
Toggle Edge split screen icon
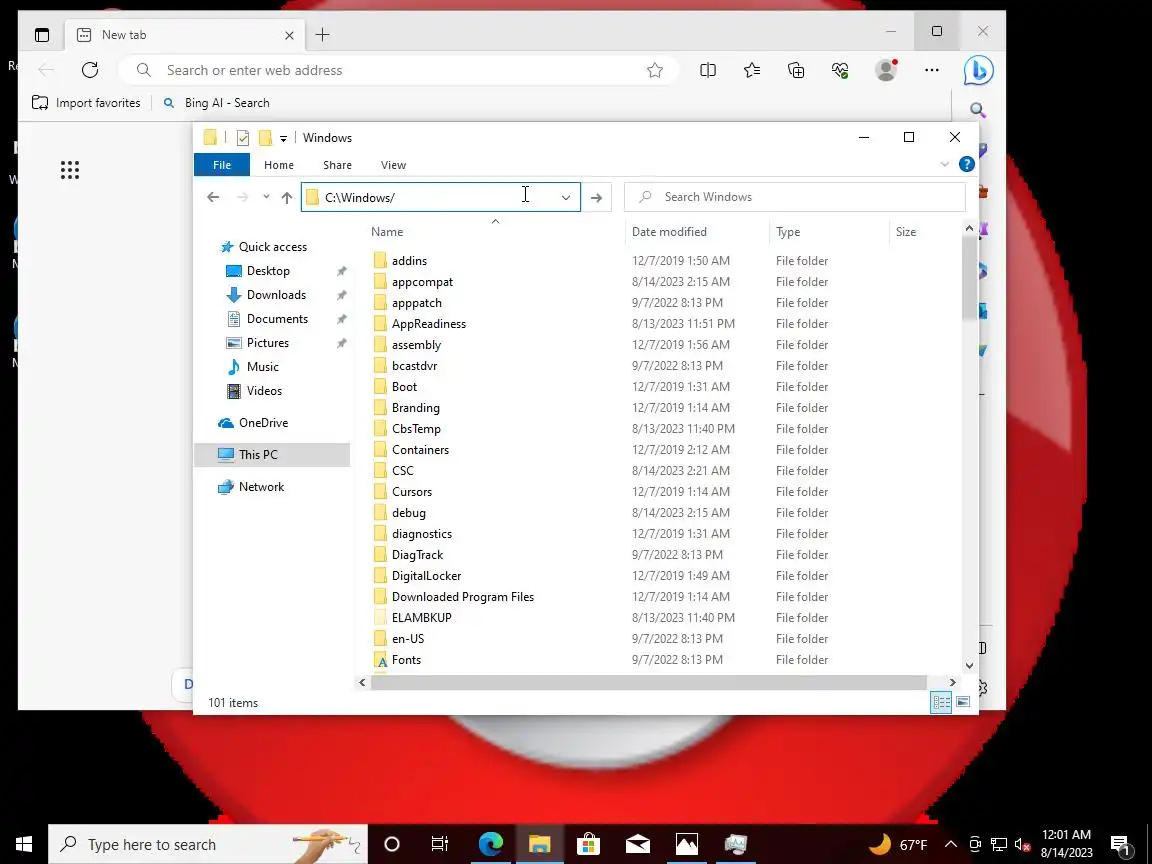[x=708, y=71]
